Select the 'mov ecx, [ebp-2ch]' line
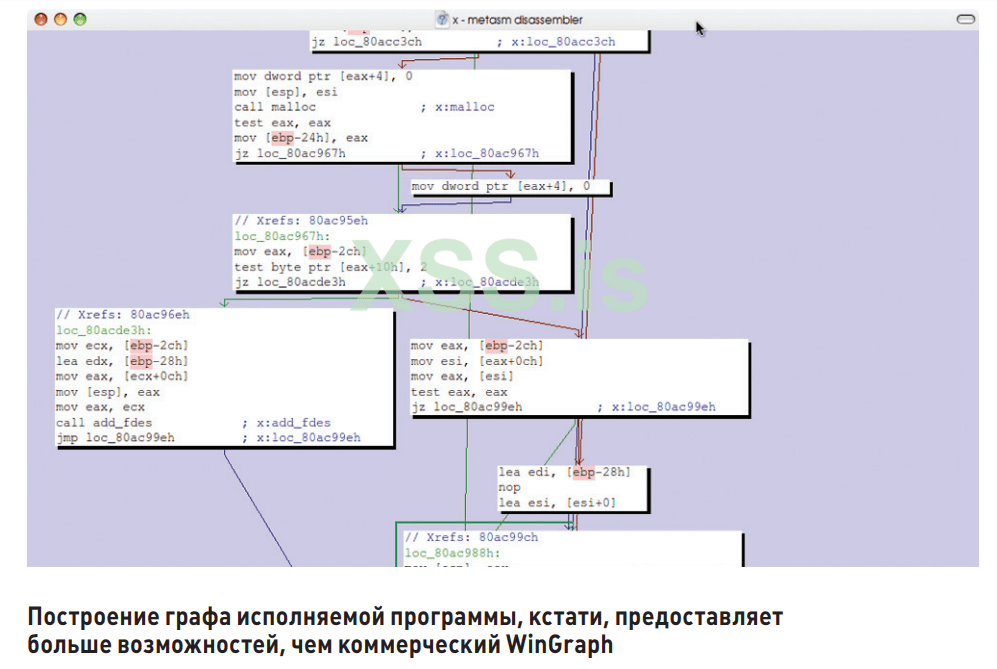 click(x=122, y=346)
